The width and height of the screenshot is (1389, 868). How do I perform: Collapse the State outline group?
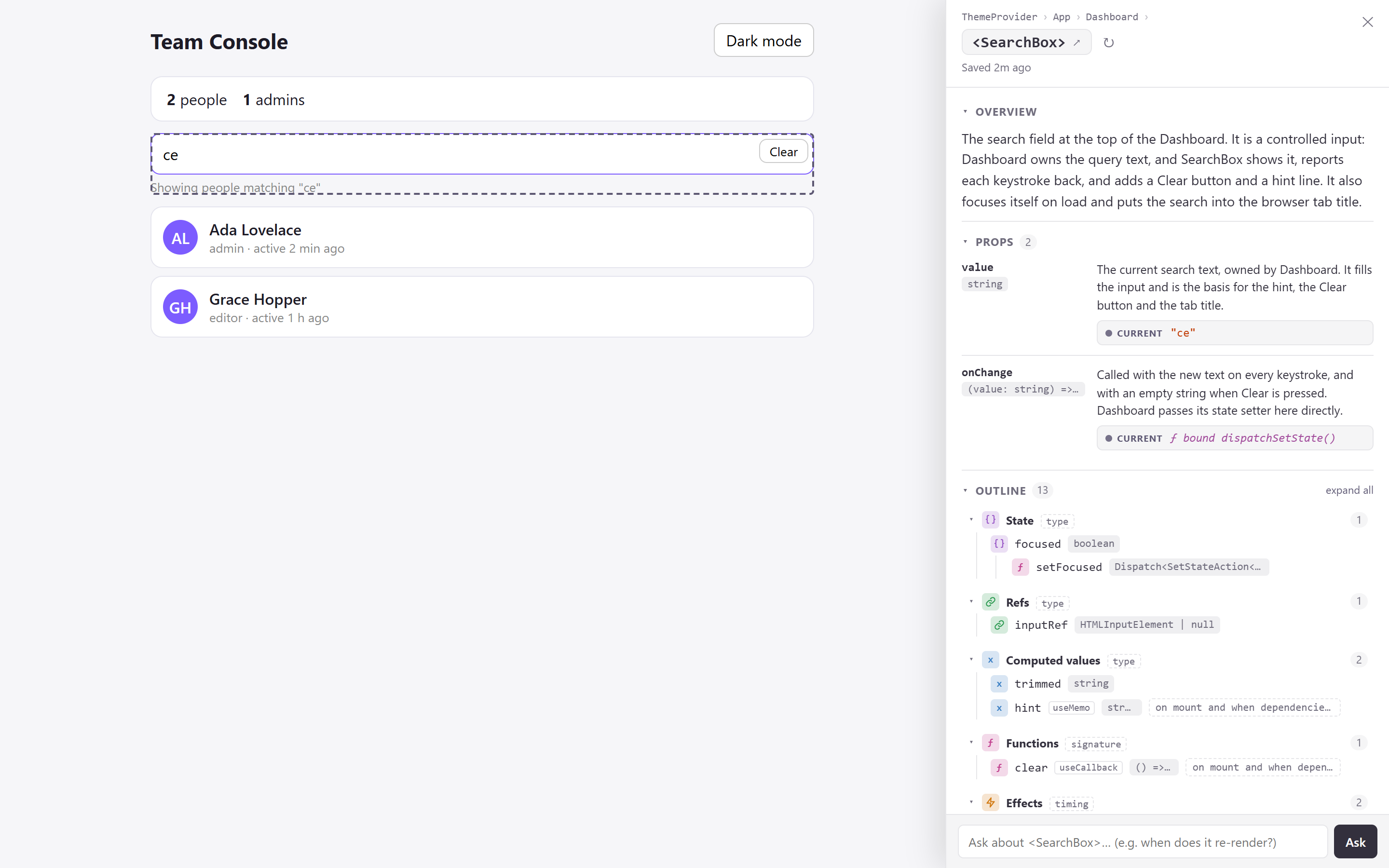click(971, 519)
